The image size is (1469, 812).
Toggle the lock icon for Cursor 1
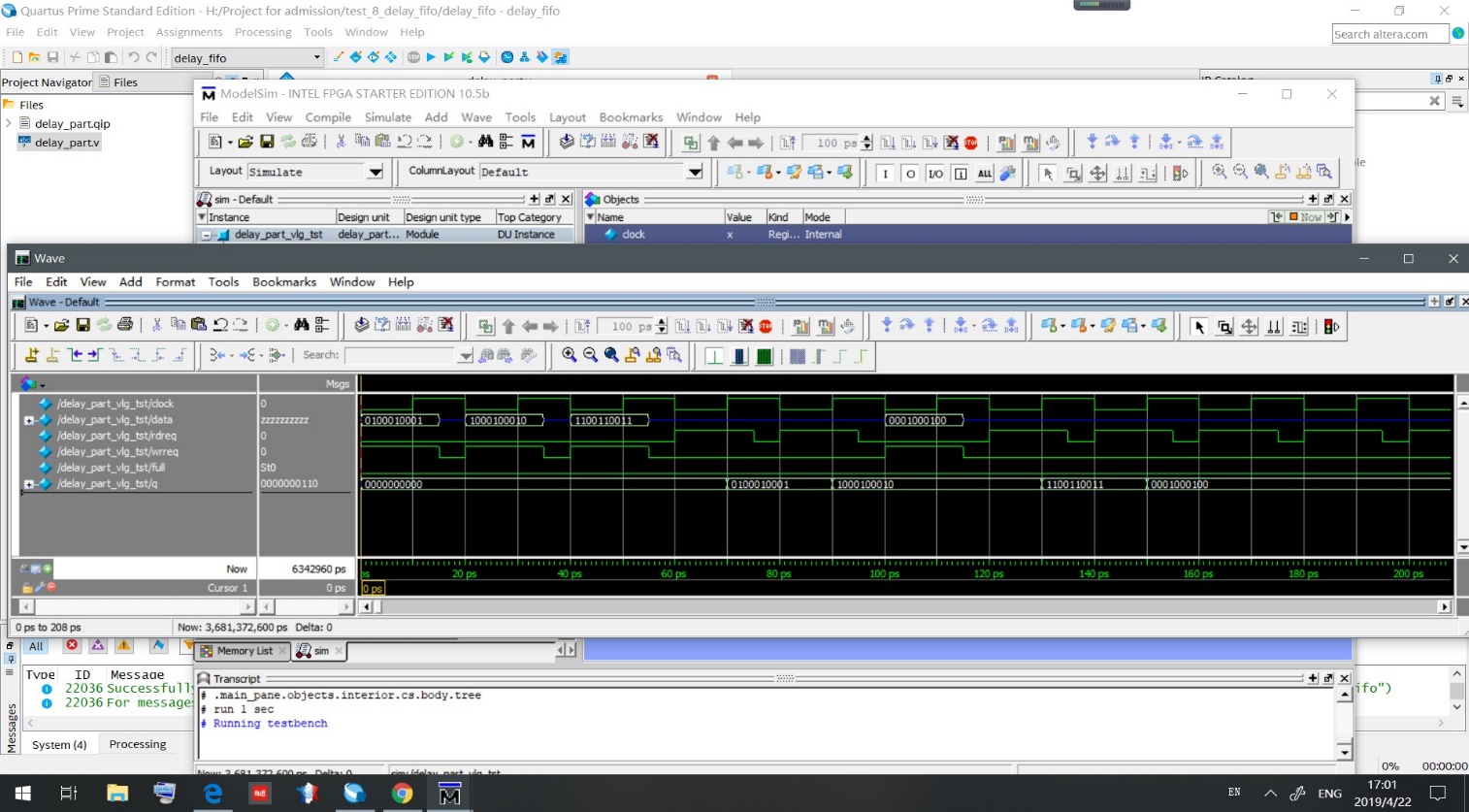(x=28, y=588)
